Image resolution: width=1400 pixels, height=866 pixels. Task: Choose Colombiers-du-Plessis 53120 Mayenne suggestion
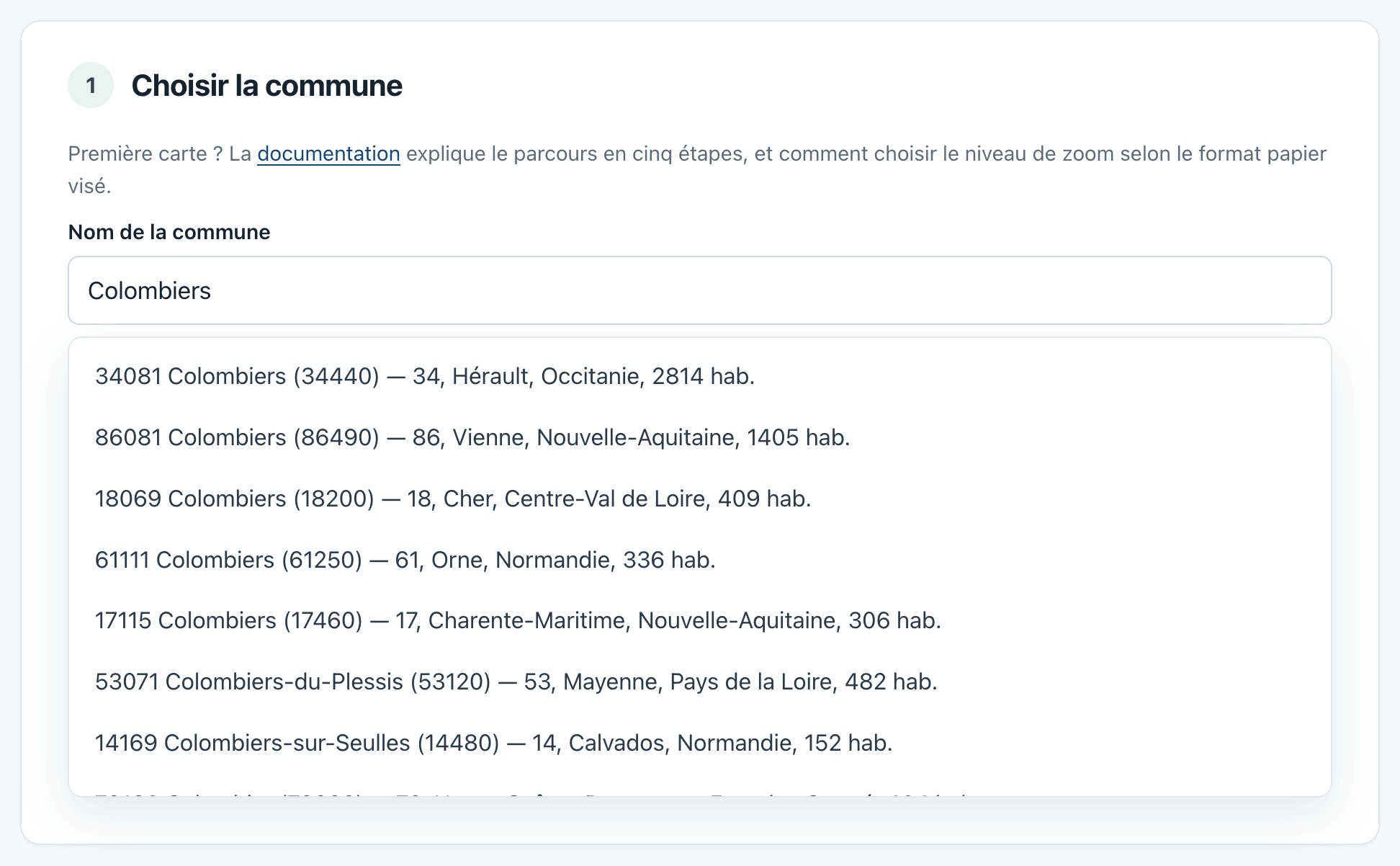click(699, 682)
